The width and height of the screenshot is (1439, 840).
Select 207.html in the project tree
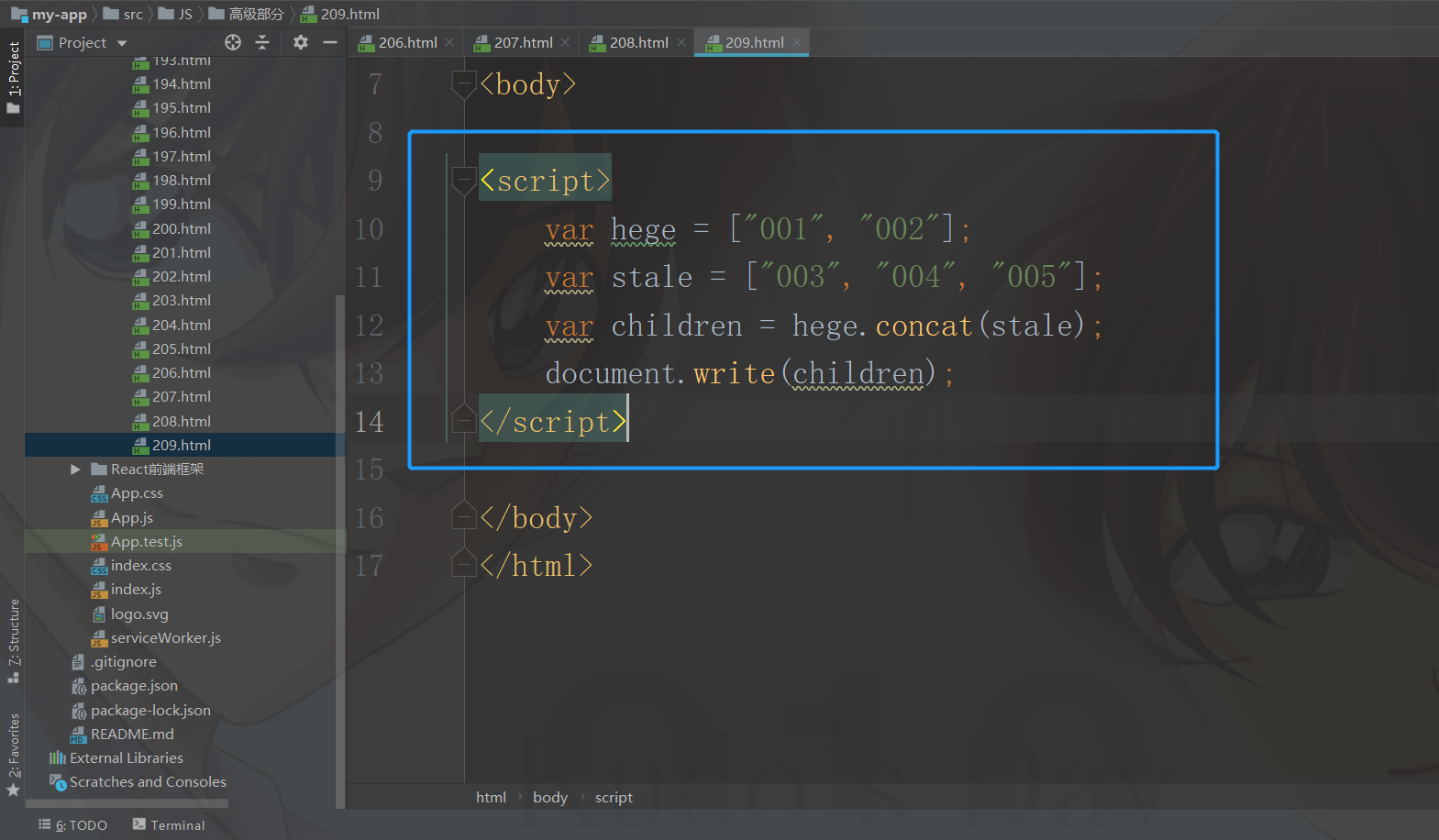(172, 397)
